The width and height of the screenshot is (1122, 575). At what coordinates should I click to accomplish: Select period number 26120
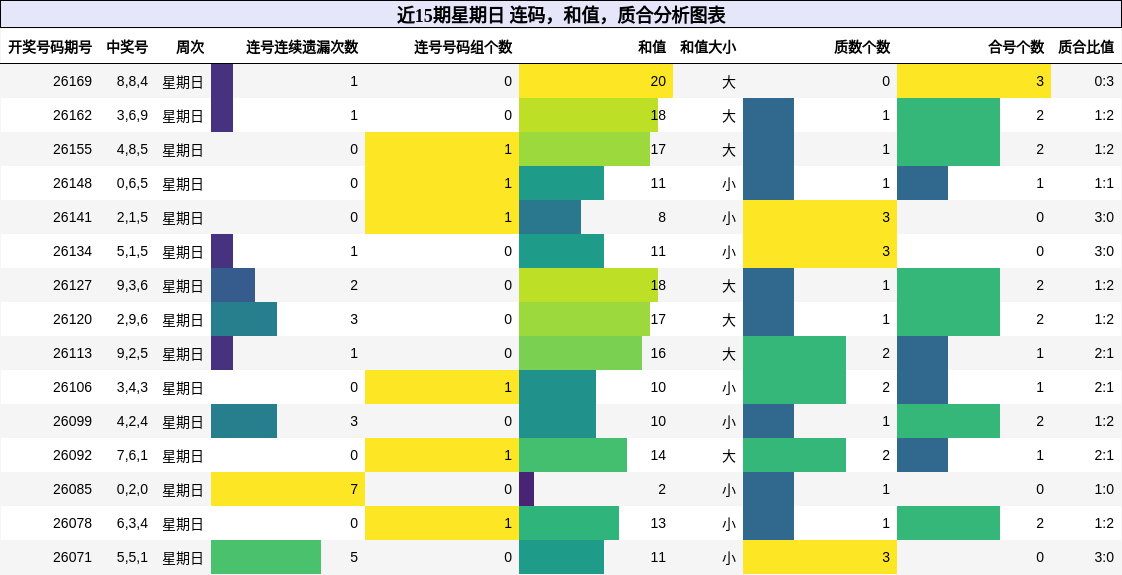pyautogui.click(x=72, y=319)
